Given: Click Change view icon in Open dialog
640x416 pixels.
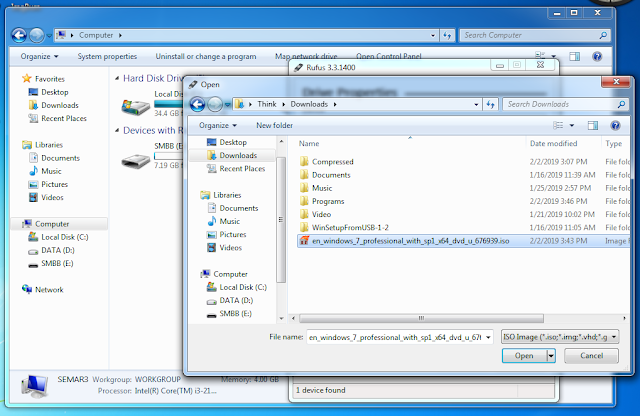Looking at the screenshot, I should click(x=558, y=125).
